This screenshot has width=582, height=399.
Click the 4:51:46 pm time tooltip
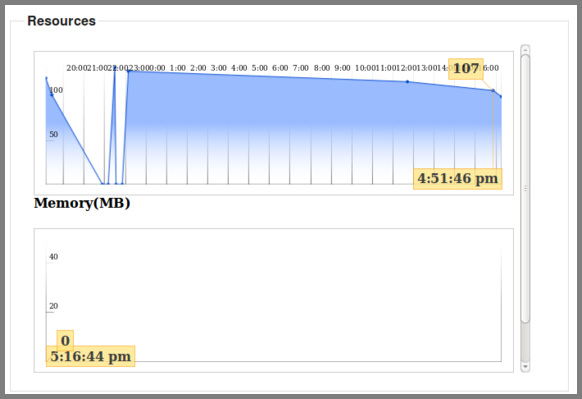pyautogui.click(x=458, y=179)
